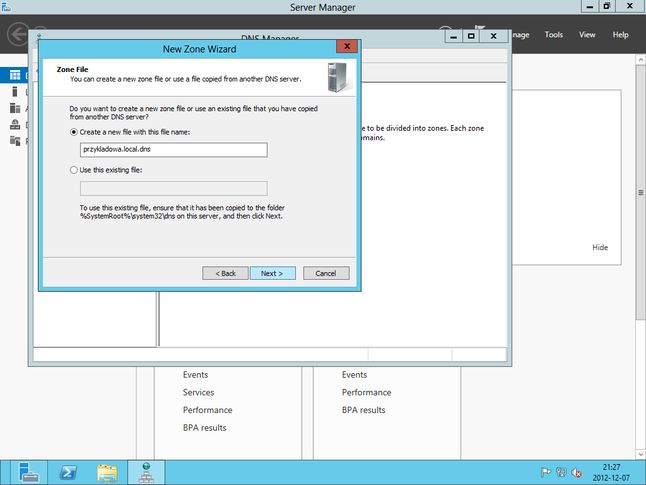This screenshot has height=485, width=646.
Task: Open Services in the left server tile
Action: [x=198, y=392]
